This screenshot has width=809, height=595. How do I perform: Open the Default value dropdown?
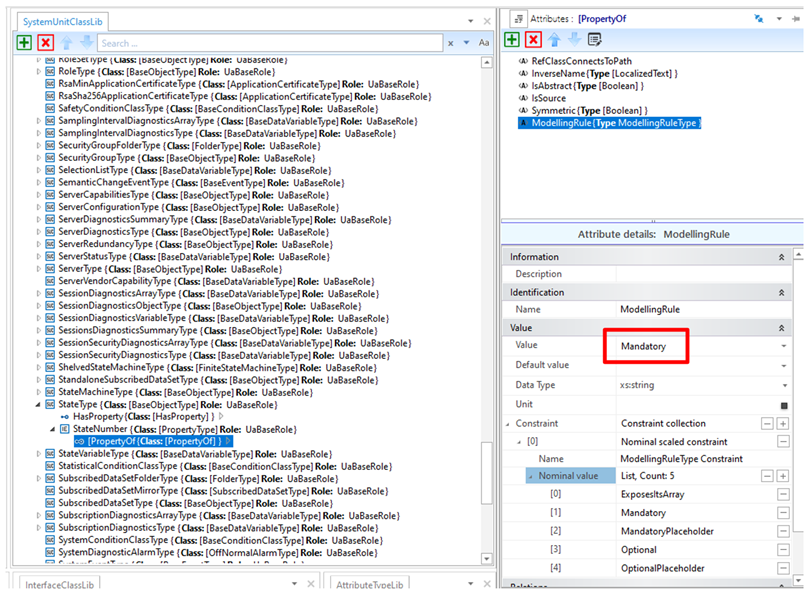tap(784, 365)
